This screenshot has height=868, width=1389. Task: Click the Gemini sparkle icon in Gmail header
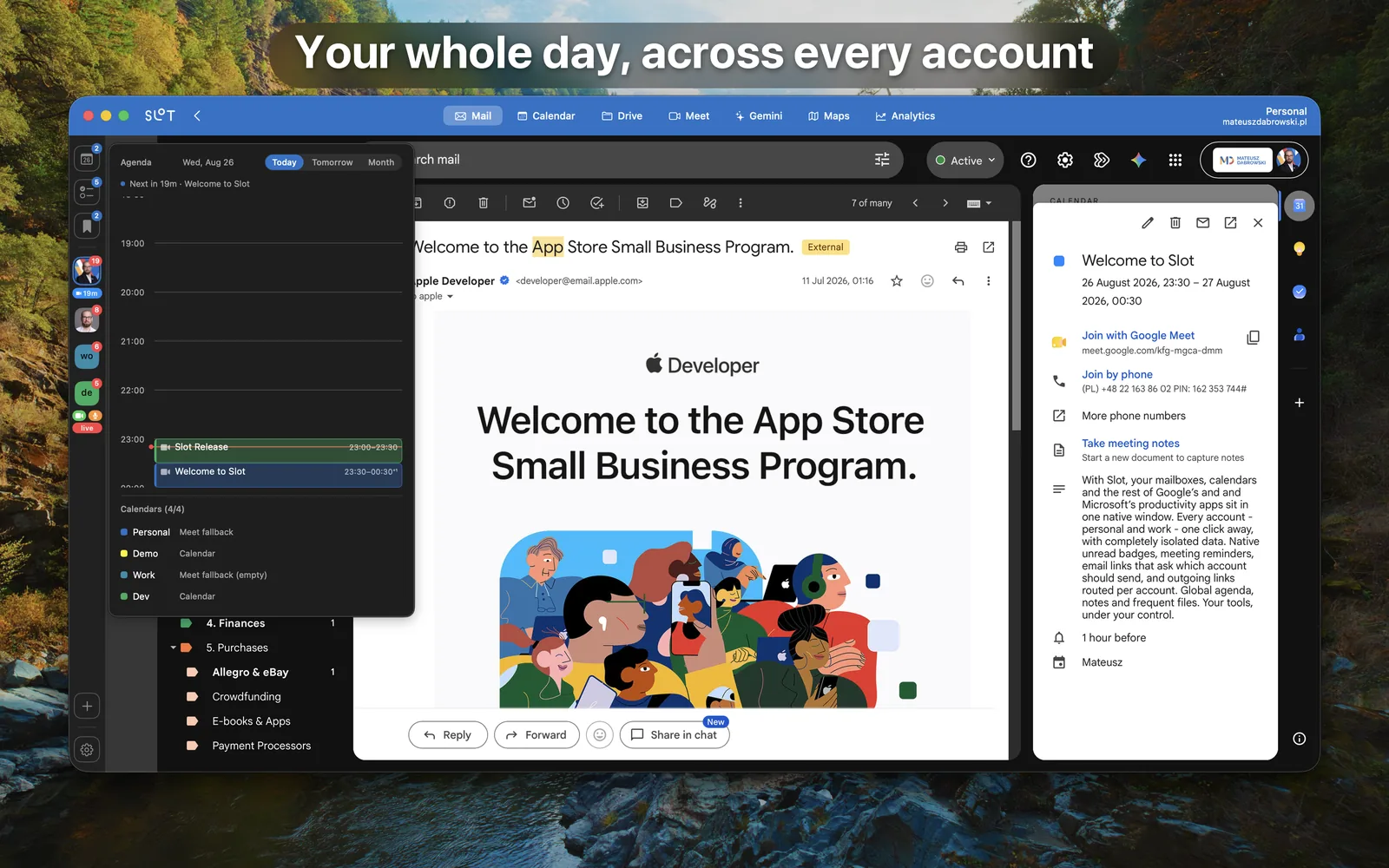[x=1138, y=160]
